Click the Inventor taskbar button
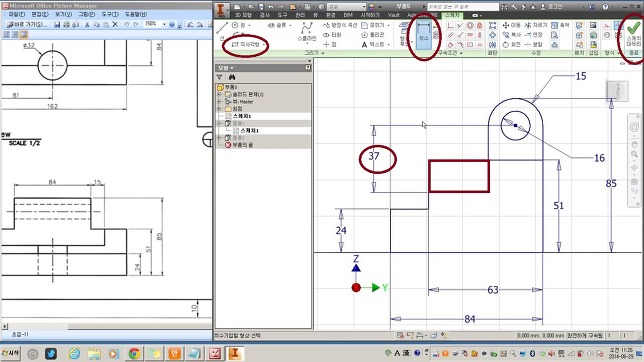Screen dimensions: 644x362 (x=235, y=353)
